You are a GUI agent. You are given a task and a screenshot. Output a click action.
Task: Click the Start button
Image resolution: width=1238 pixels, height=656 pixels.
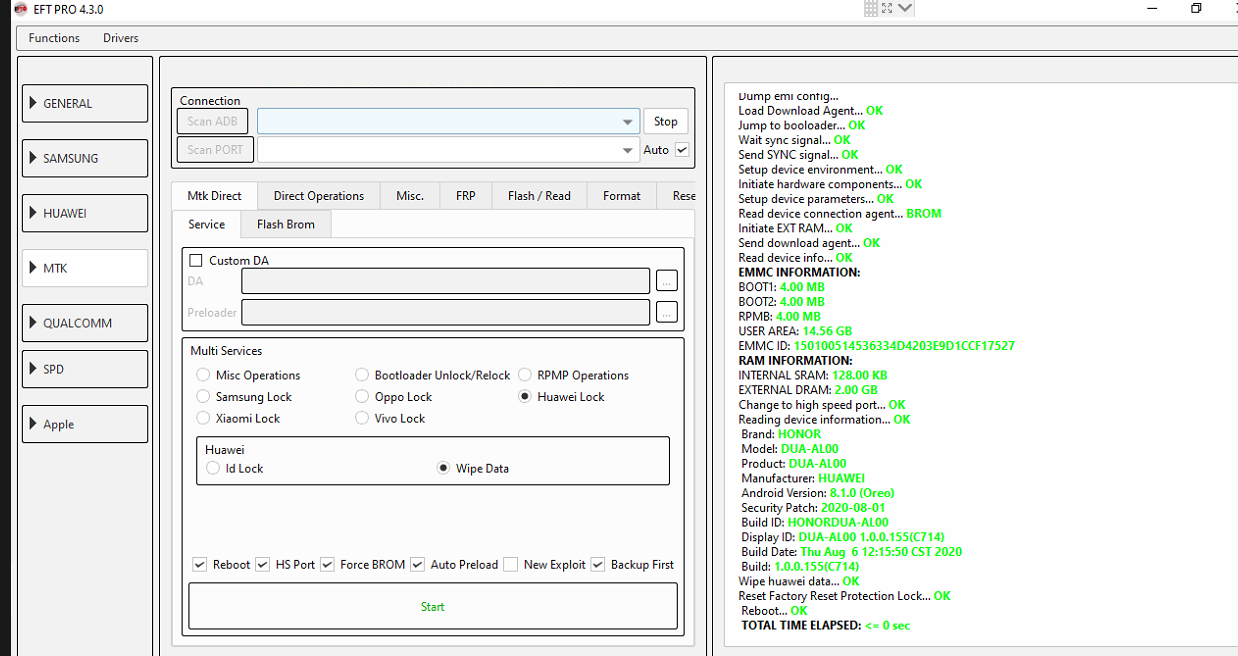(x=433, y=606)
